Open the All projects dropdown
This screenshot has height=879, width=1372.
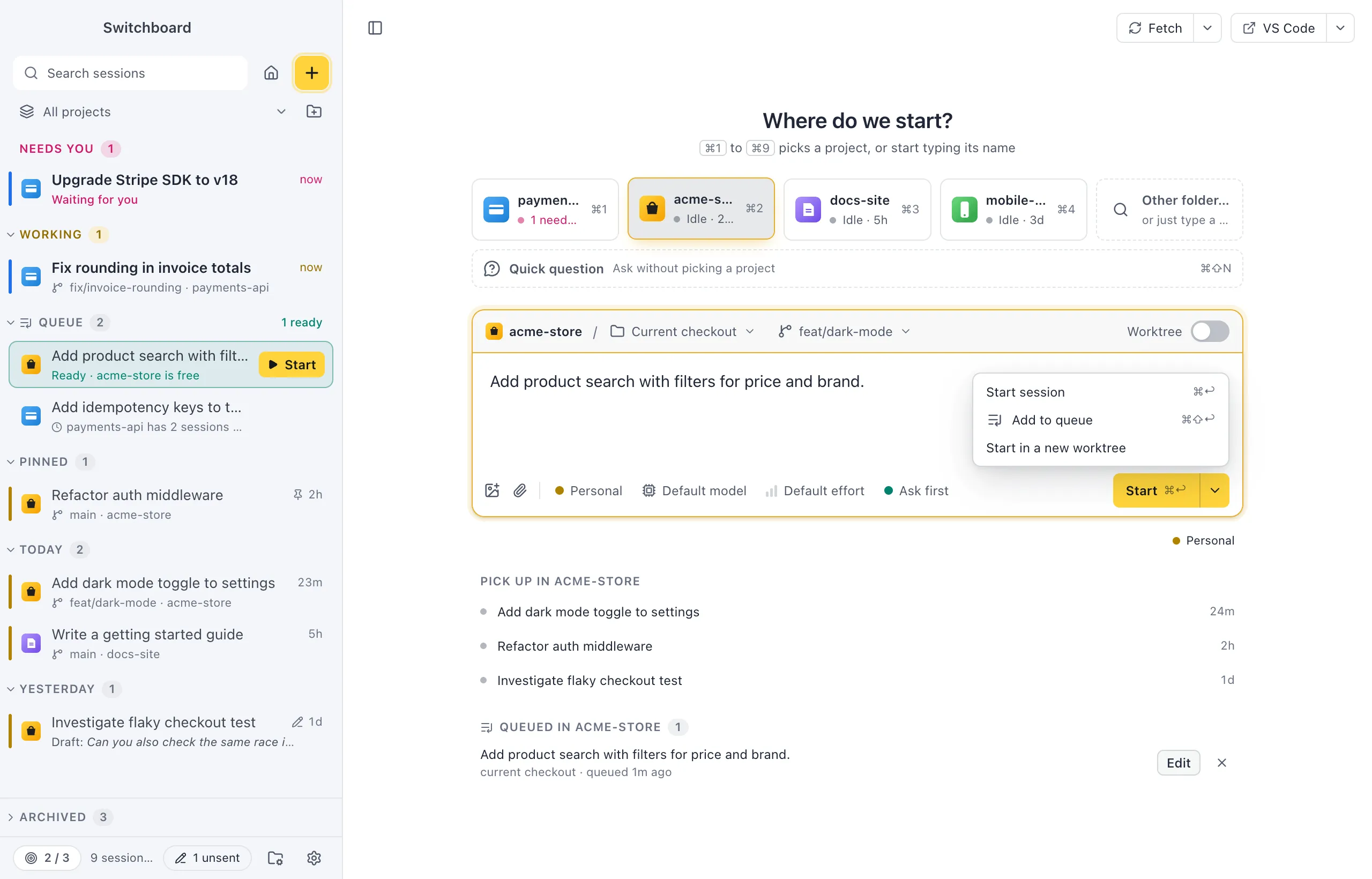(x=153, y=111)
